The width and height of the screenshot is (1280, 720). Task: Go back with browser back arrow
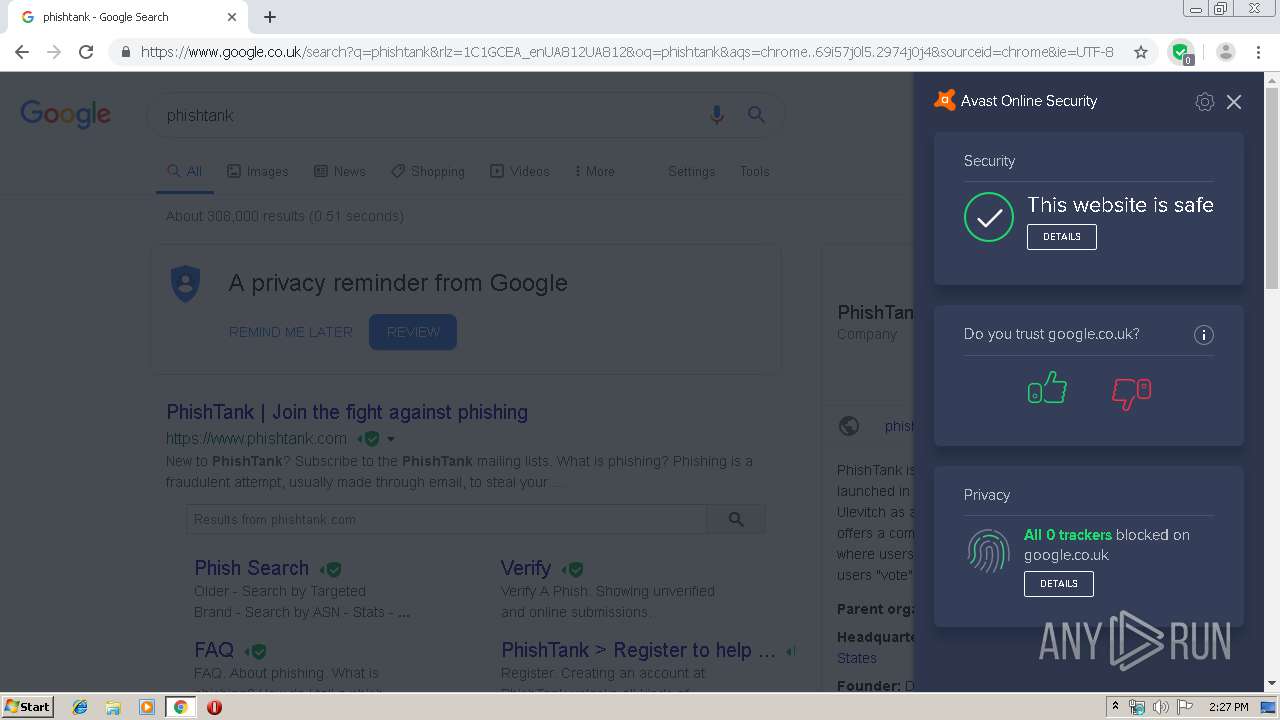tap(22, 52)
